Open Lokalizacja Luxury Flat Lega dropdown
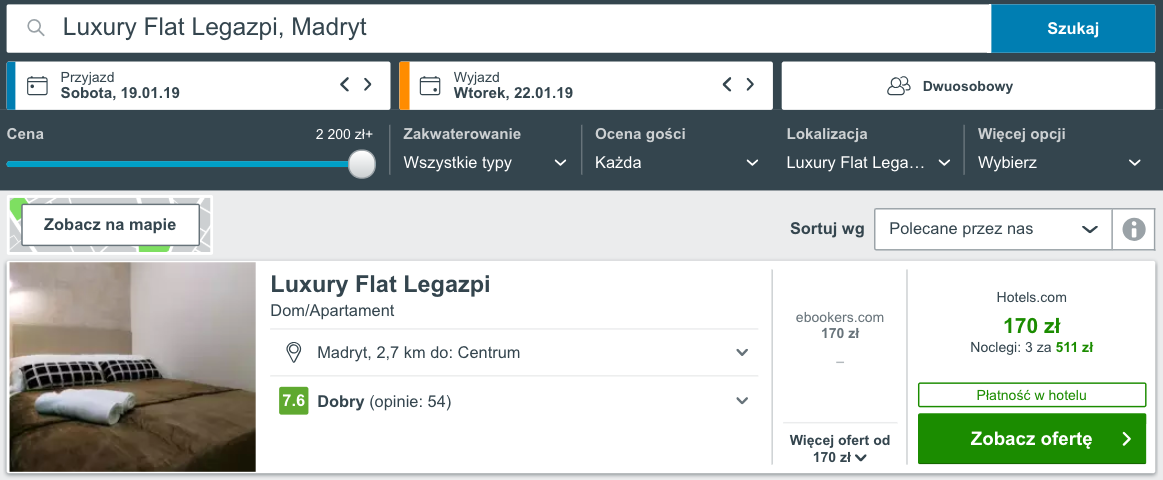 [869, 163]
